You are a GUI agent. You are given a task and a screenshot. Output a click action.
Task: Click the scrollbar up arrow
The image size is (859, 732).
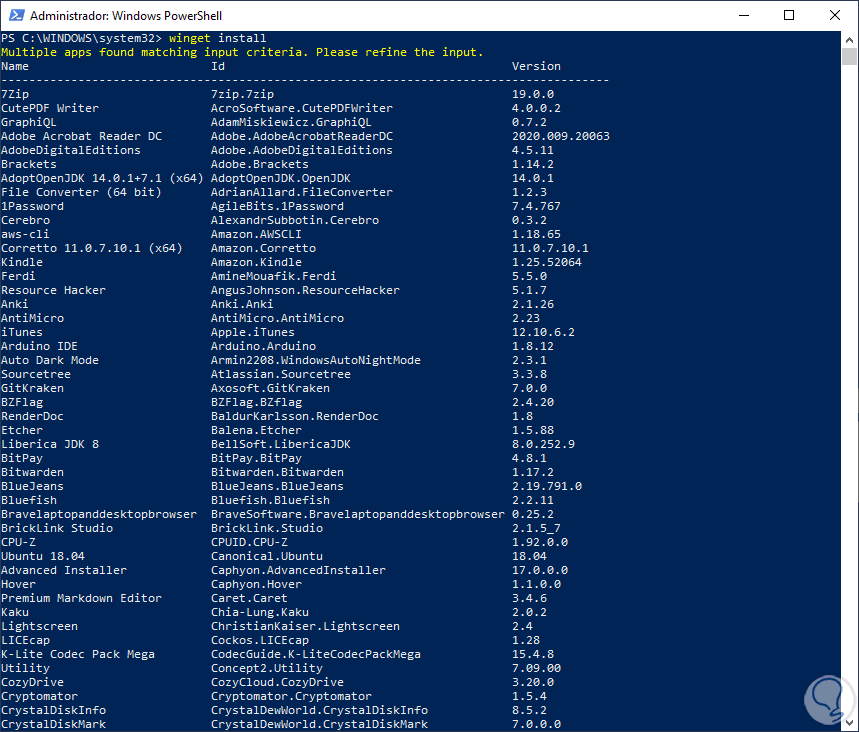[x=850, y=40]
